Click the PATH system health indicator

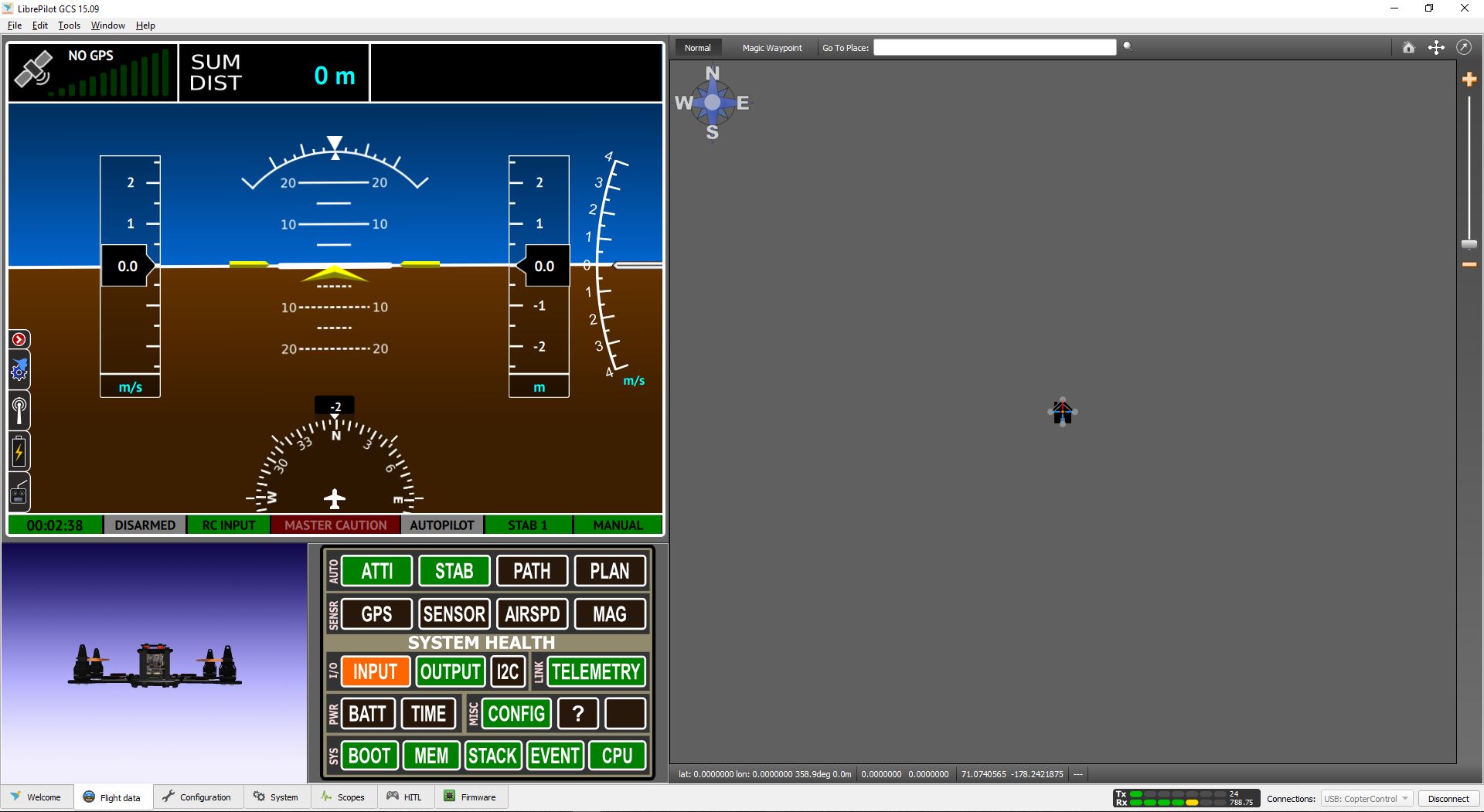click(x=533, y=571)
